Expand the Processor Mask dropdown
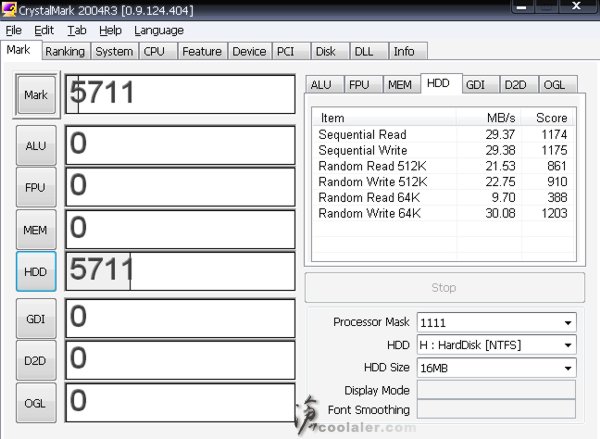This screenshot has width=600, height=439. (568, 323)
